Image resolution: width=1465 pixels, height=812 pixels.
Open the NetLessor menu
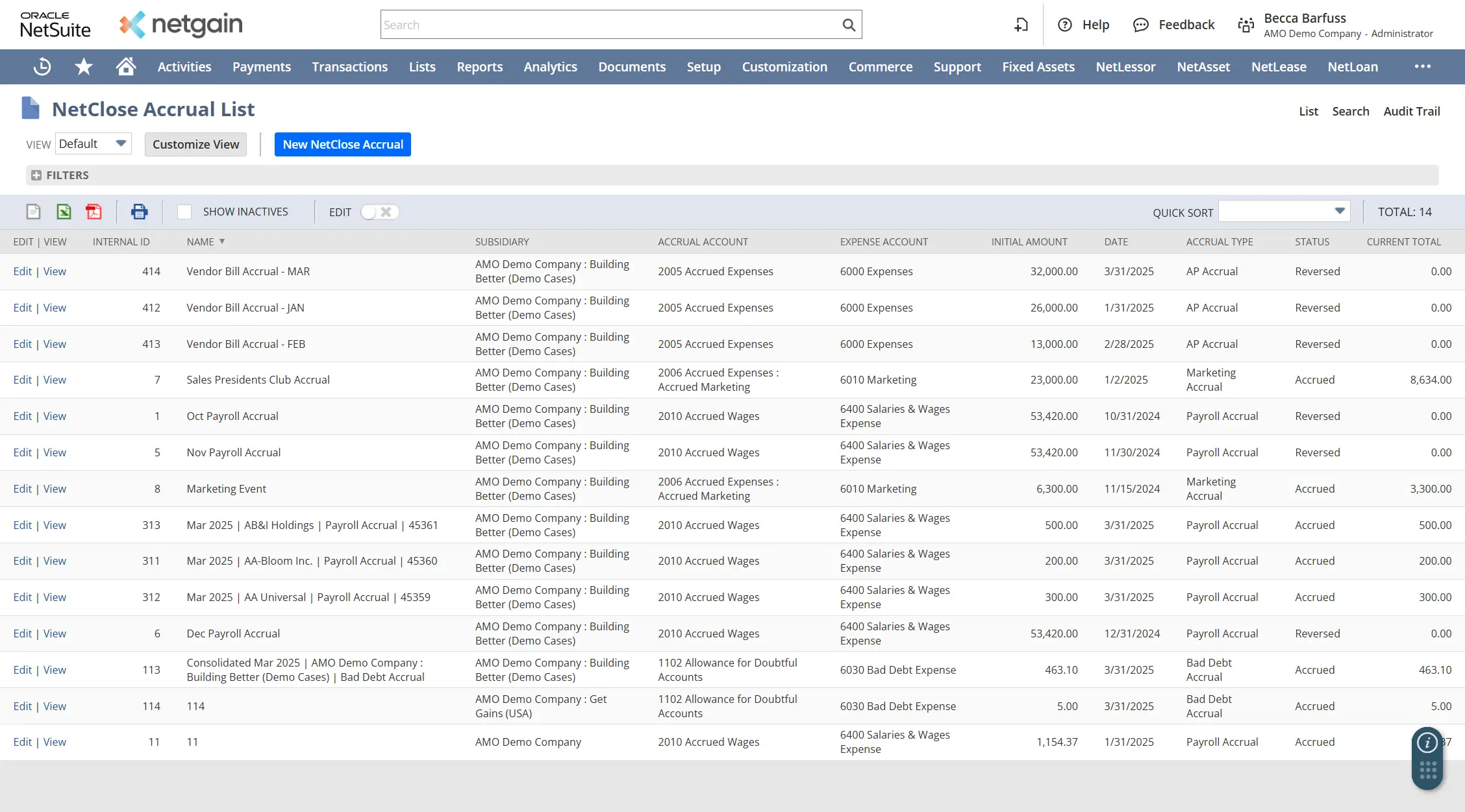coord(1125,67)
